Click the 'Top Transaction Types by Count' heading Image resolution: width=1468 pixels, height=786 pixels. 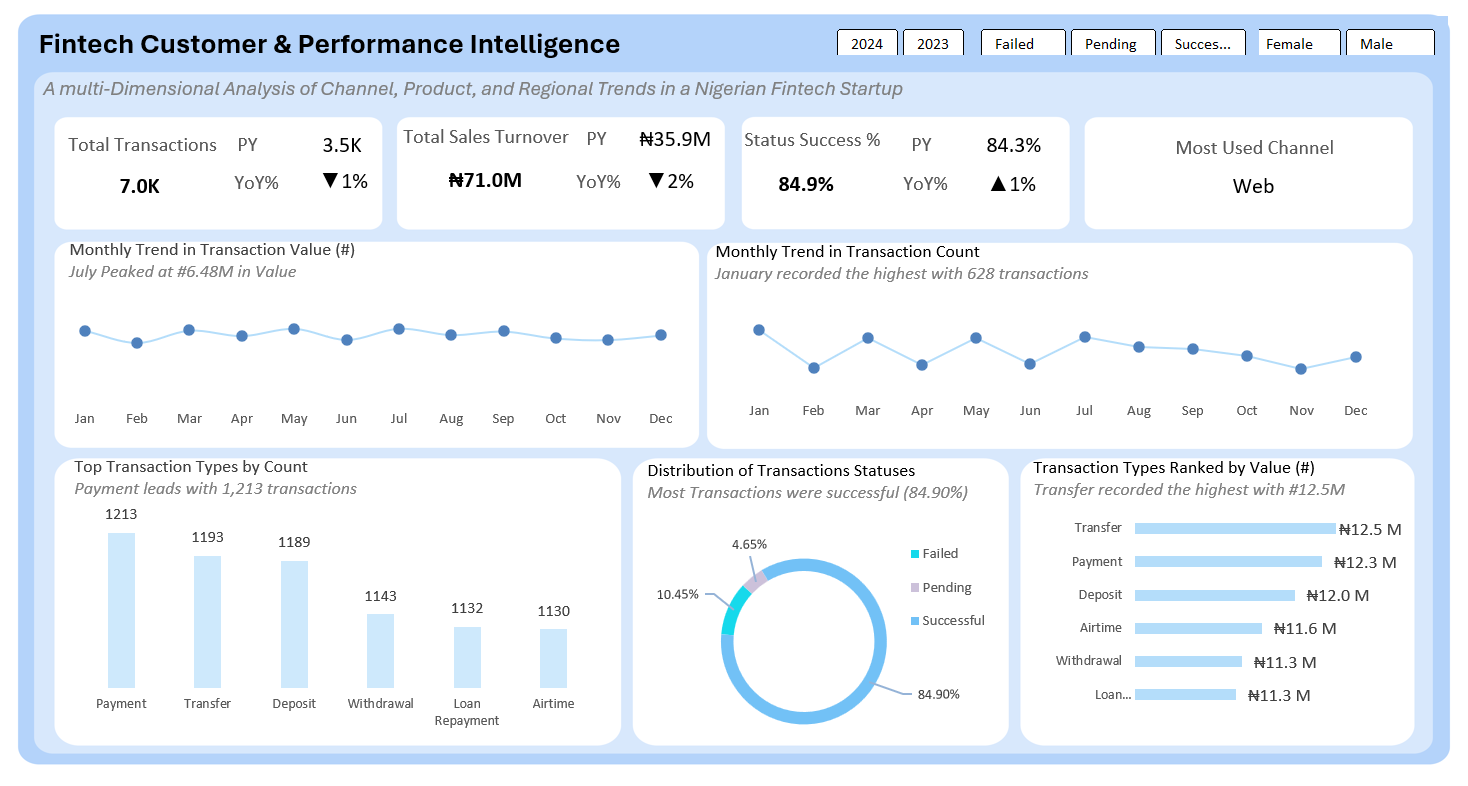pos(191,467)
